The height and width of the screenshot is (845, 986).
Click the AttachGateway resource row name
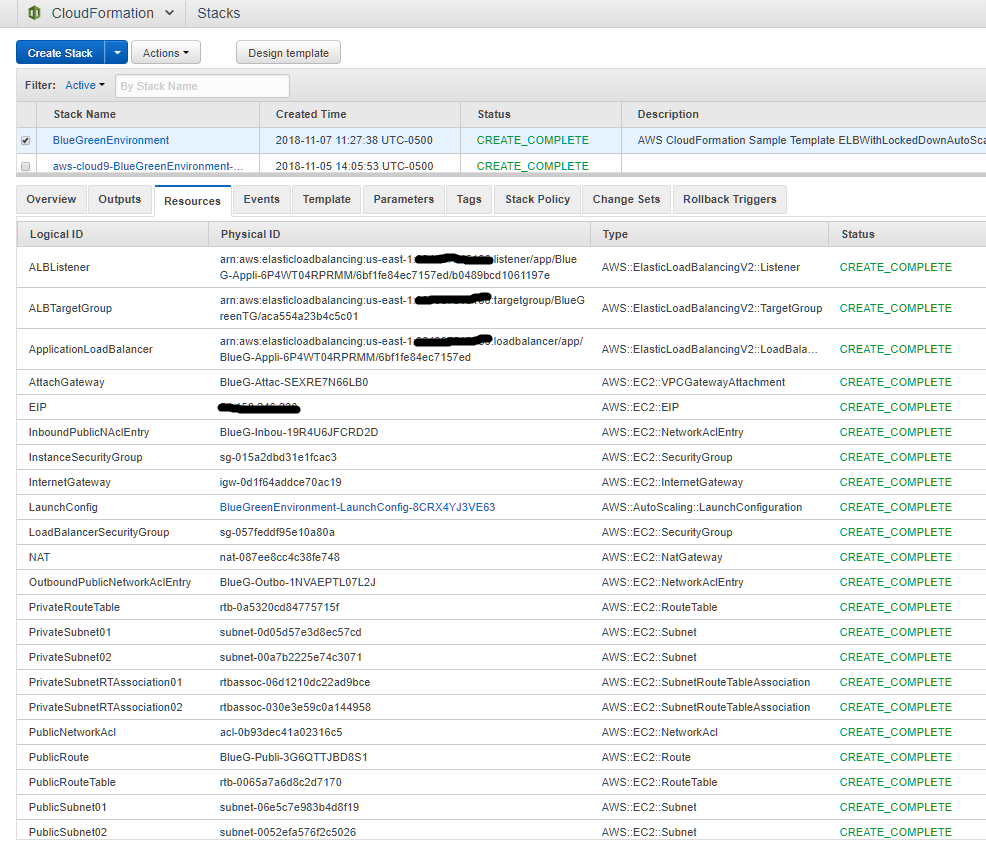[67, 382]
